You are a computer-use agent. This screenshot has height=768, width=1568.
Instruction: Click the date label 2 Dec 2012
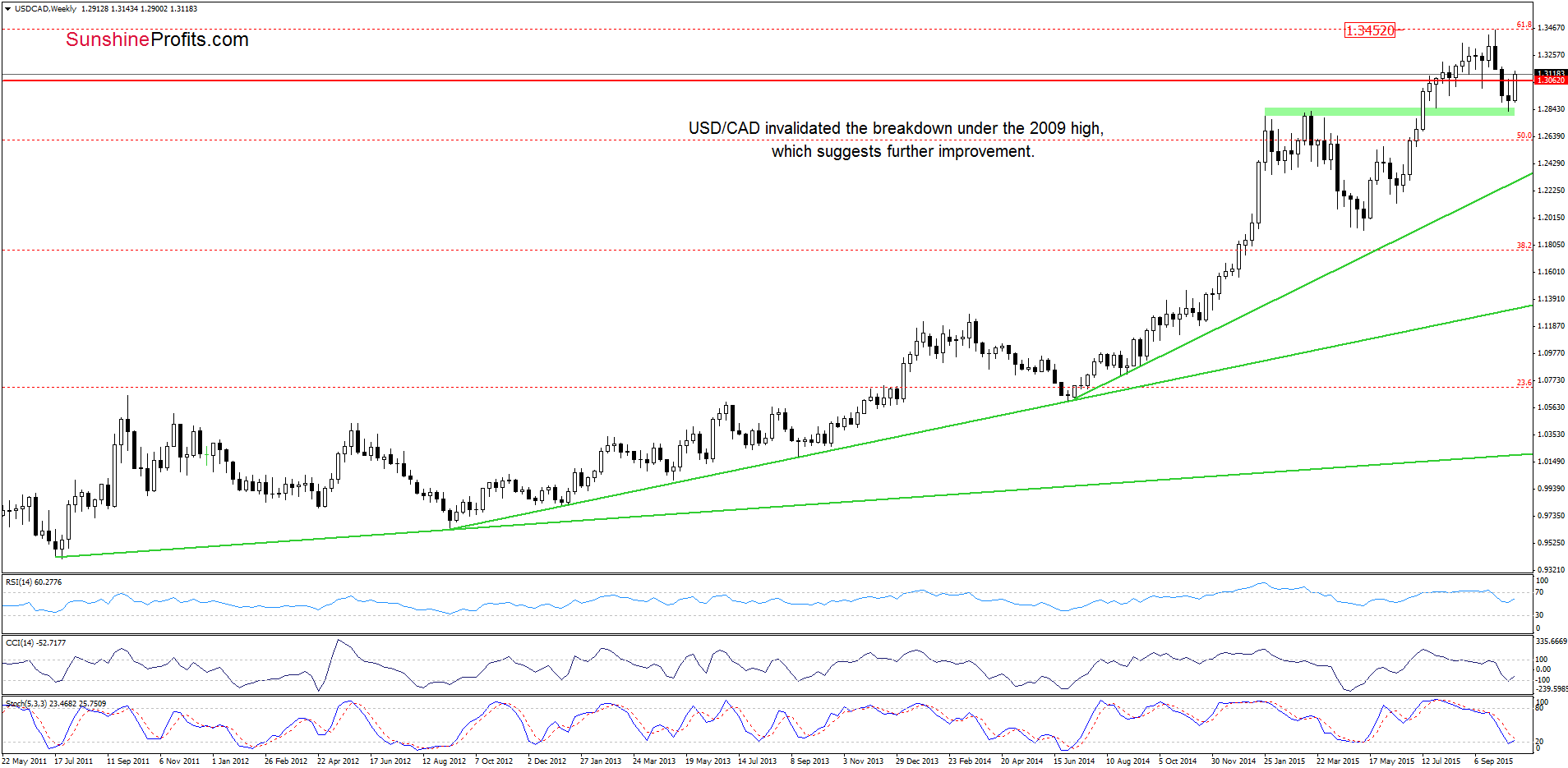click(547, 761)
